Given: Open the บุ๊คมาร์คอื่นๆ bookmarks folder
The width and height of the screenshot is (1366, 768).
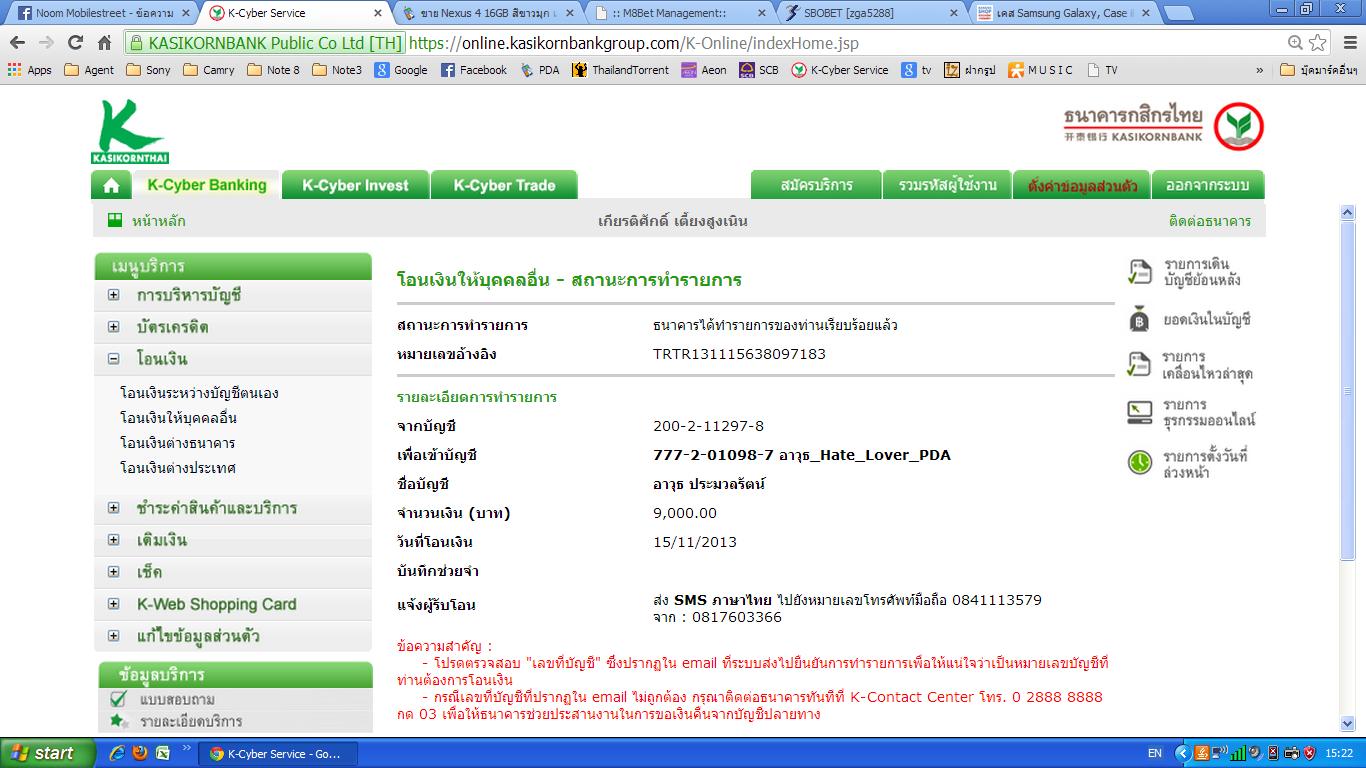Looking at the screenshot, I should point(1319,70).
